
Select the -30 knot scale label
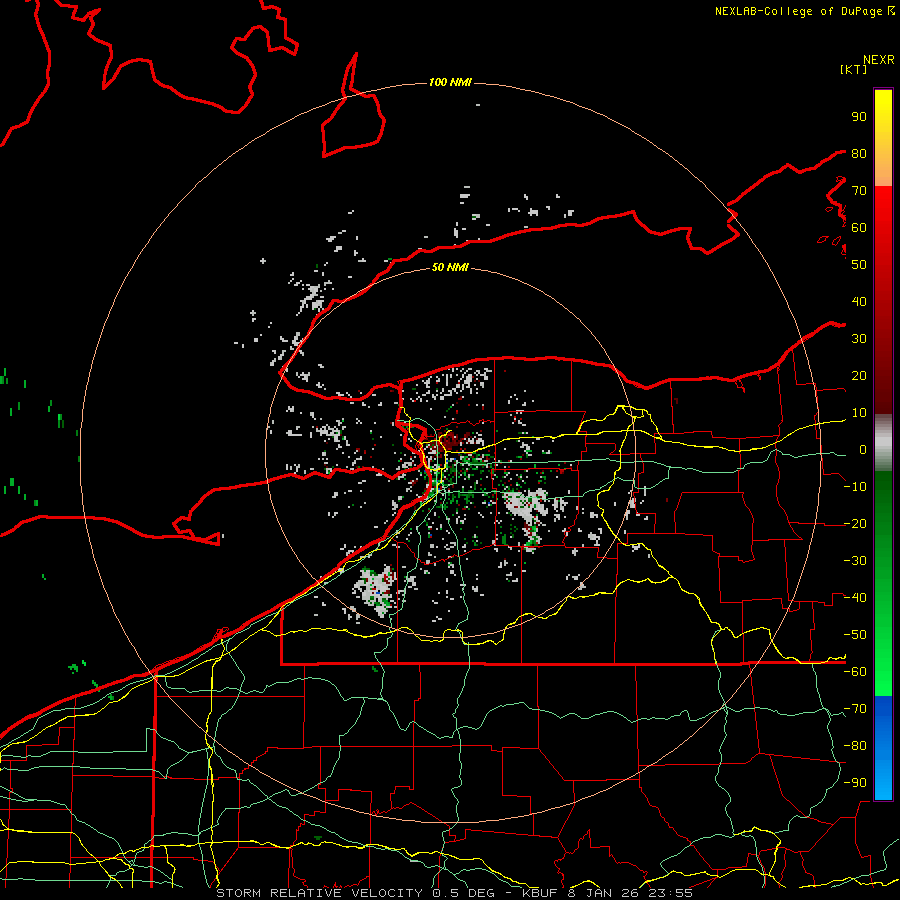[x=855, y=561]
